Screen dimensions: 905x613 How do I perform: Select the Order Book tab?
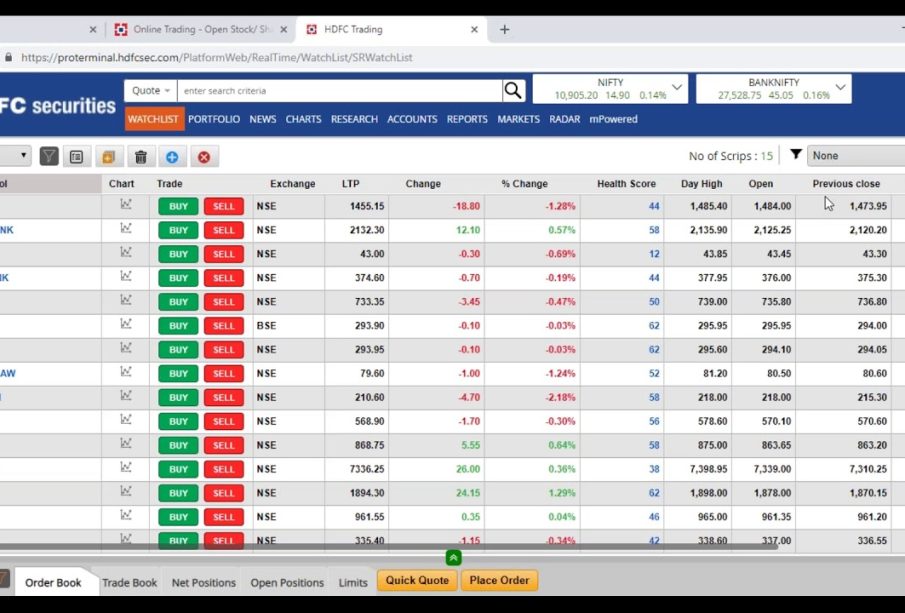click(x=53, y=582)
